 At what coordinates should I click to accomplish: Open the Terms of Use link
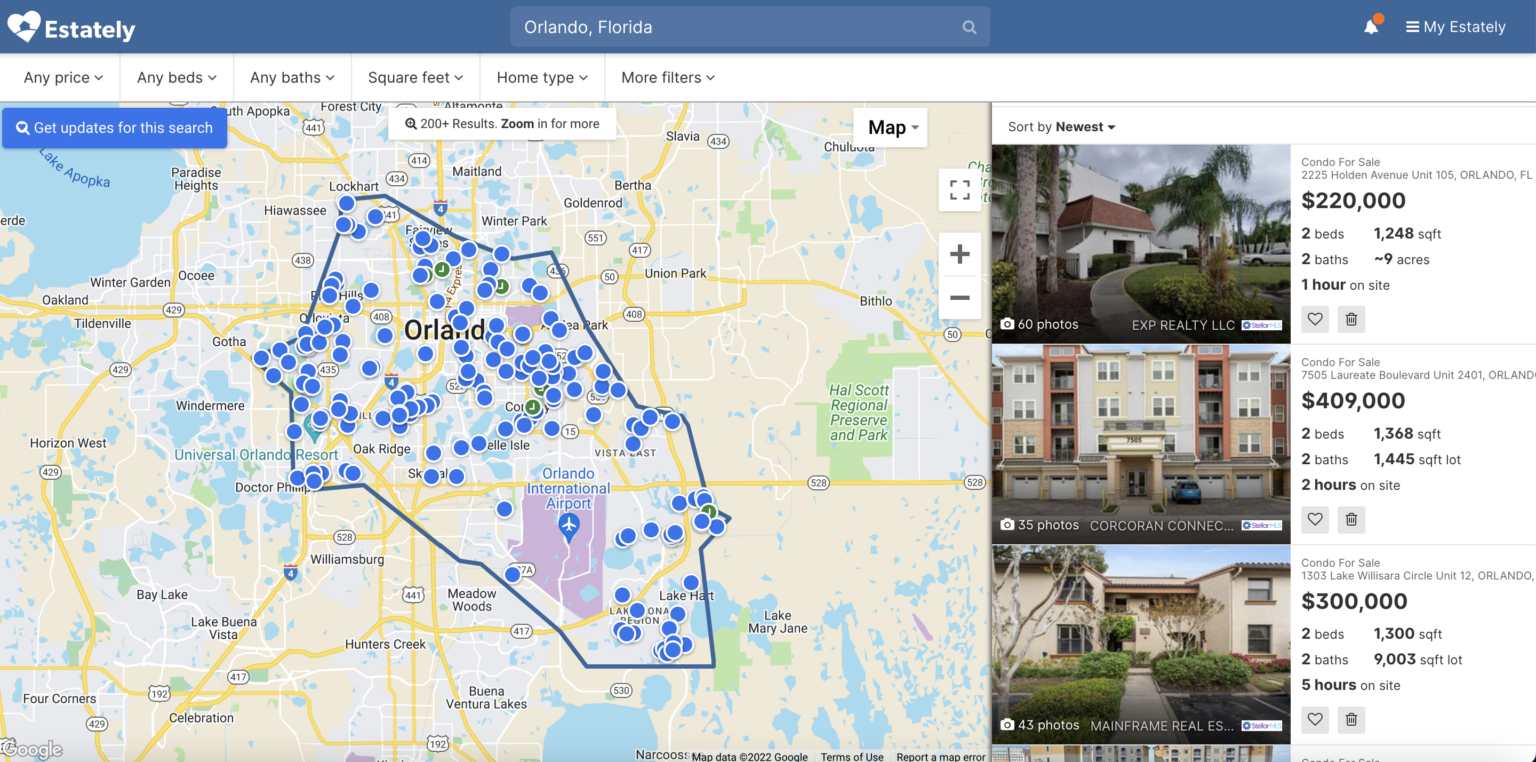[852, 757]
